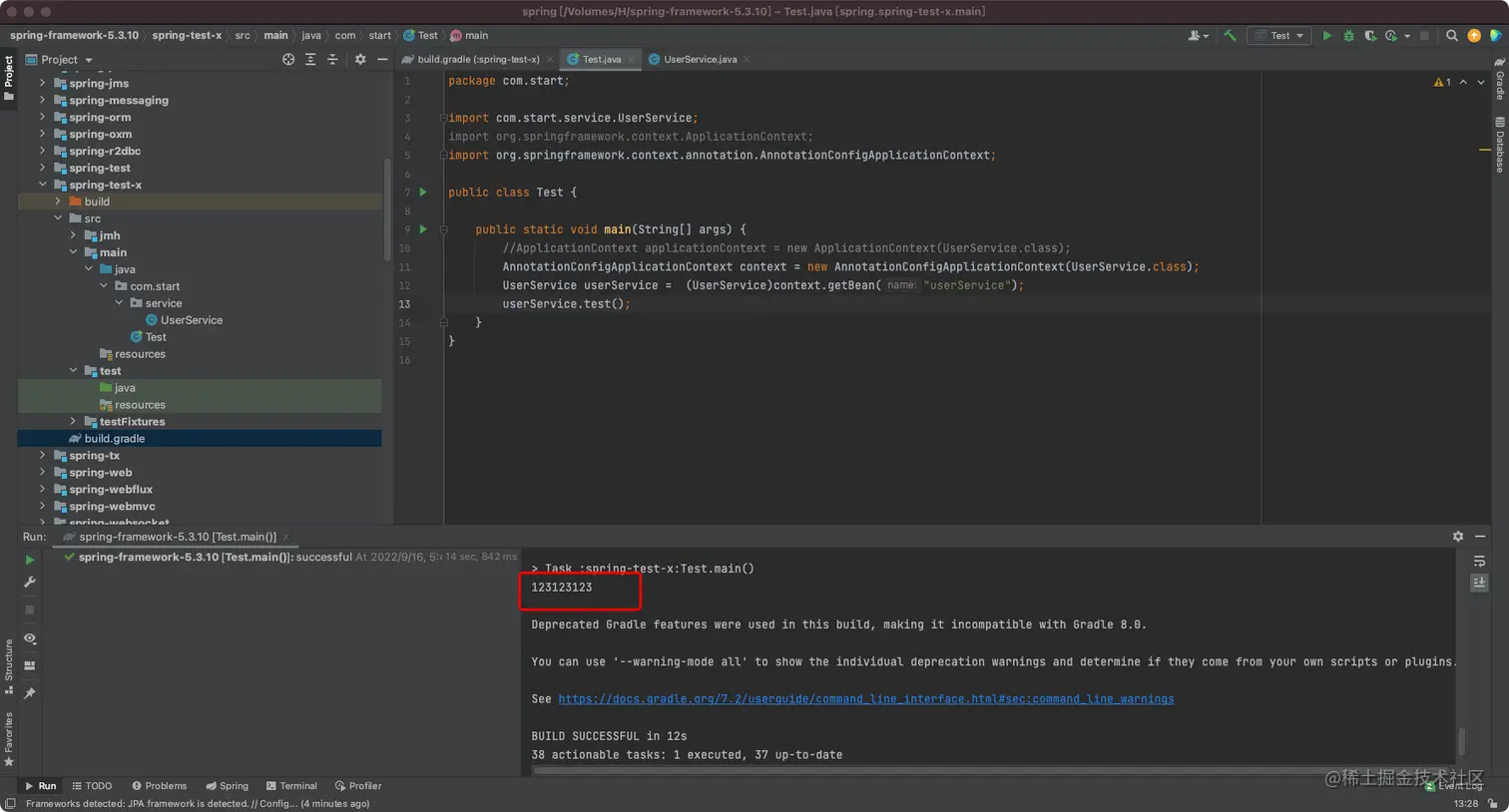Open the Gradle command line warnings docs link
This screenshot has width=1509, height=812.
tap(866, 699)
